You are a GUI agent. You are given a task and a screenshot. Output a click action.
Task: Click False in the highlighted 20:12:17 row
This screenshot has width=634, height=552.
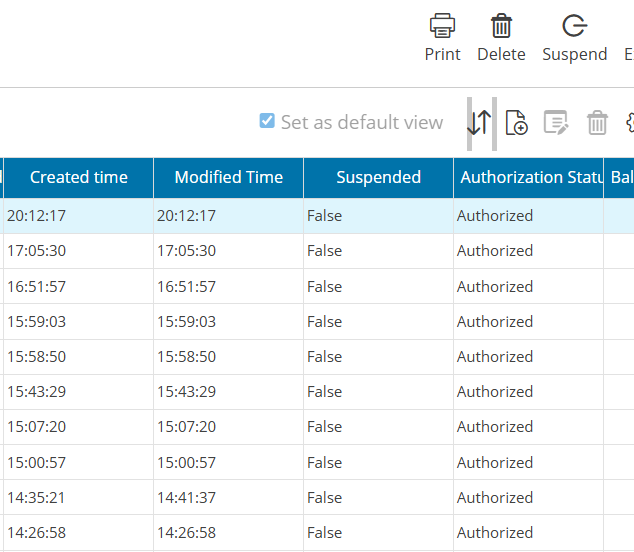click(325, 216)
